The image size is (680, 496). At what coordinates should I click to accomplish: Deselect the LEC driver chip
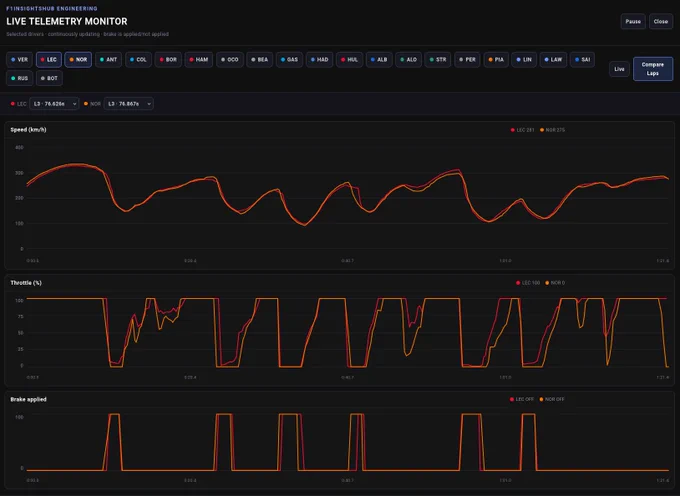pyautogui.click(x=49, y=60)
